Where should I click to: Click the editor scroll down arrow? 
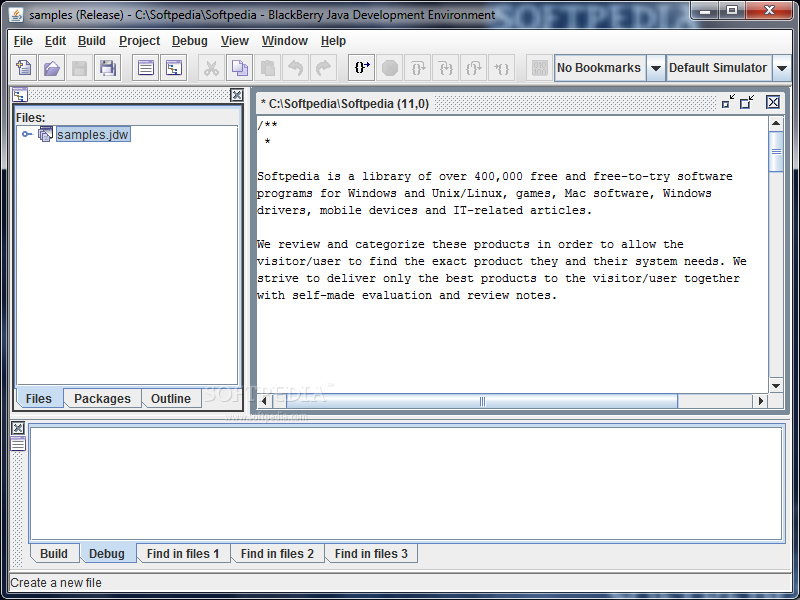coord(776,386)
